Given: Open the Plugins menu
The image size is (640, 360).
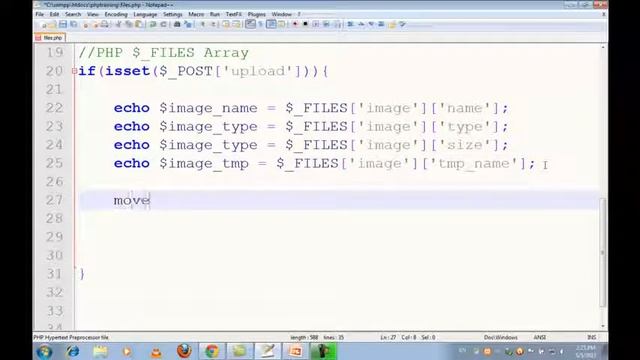Looking at the screenshot, I should (257, 14).
